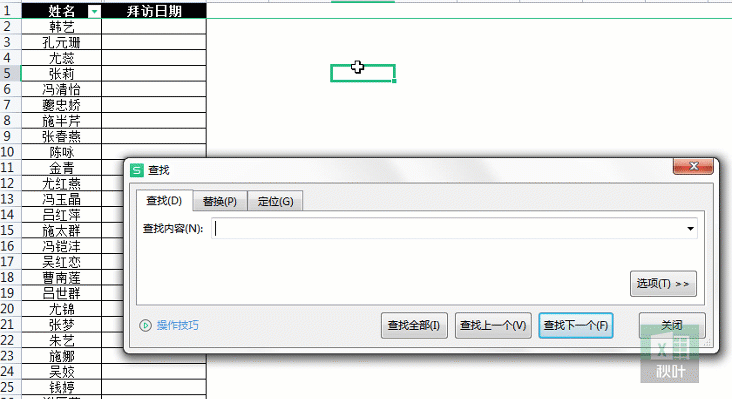Viewport: 732px width, 399px height.
Task: Select cell containing 尤红燕
Action: (62, 183)
